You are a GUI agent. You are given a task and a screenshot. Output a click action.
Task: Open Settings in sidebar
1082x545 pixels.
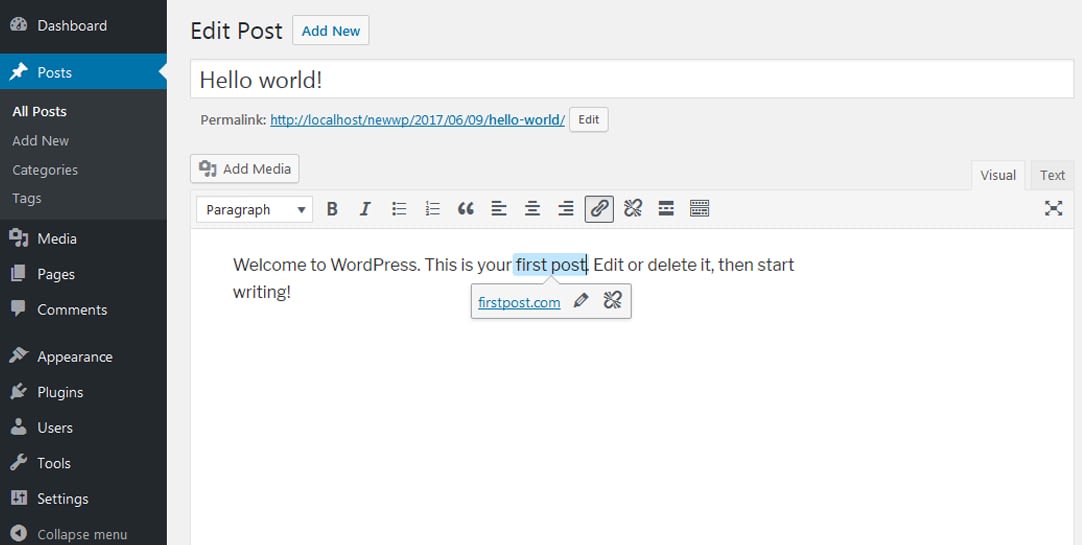click(x=83, y=499)
